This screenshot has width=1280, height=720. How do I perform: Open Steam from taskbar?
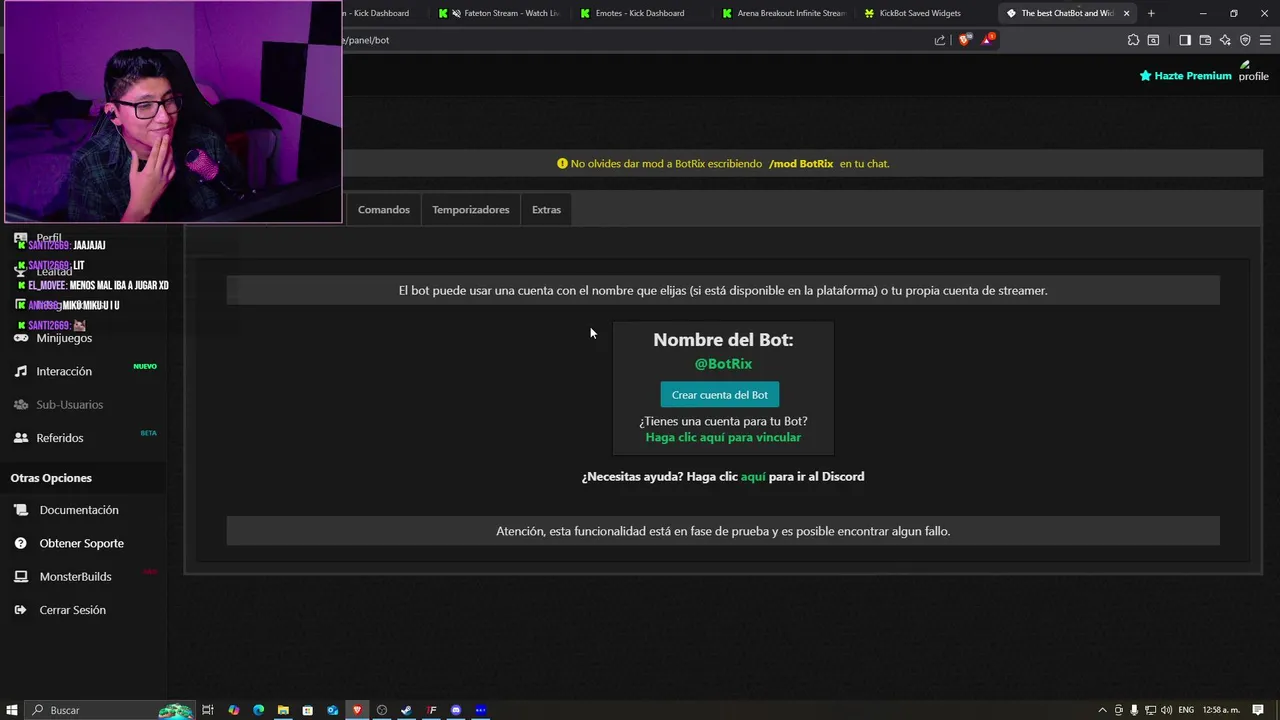[406, 710]
